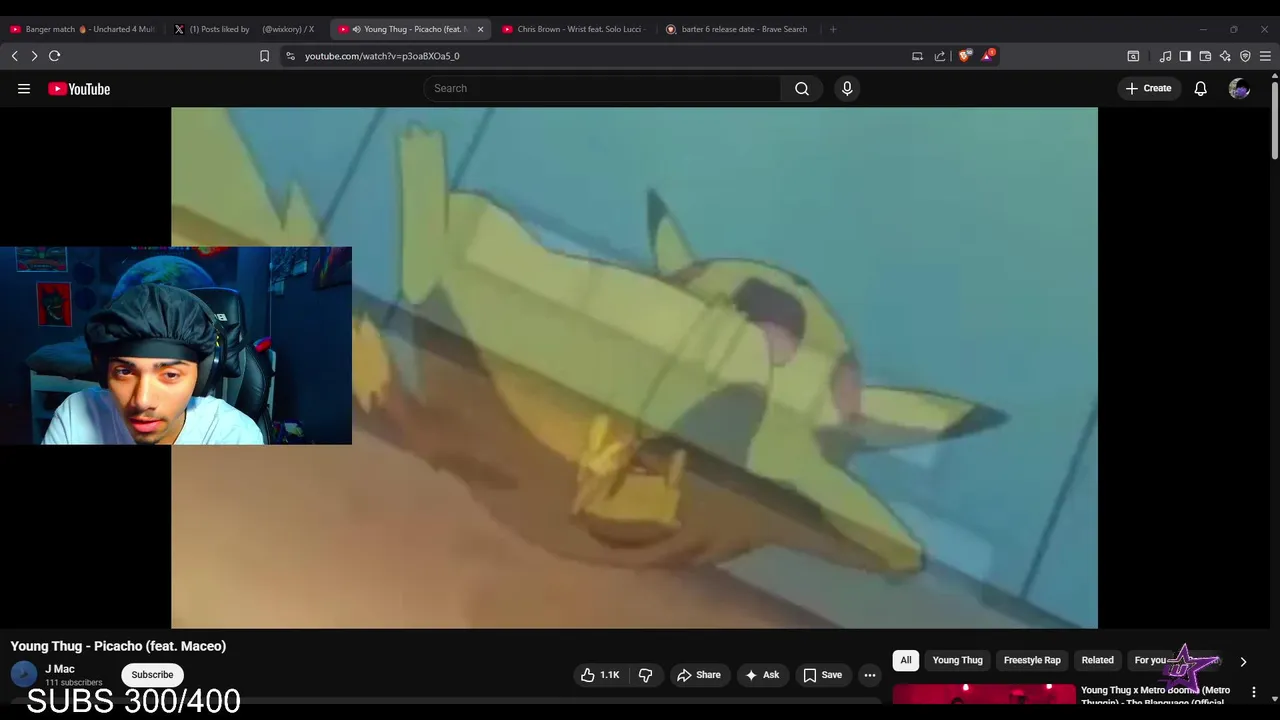
Task: Open Leo AI sparkle icon in toolbar
Action: 1225,56
